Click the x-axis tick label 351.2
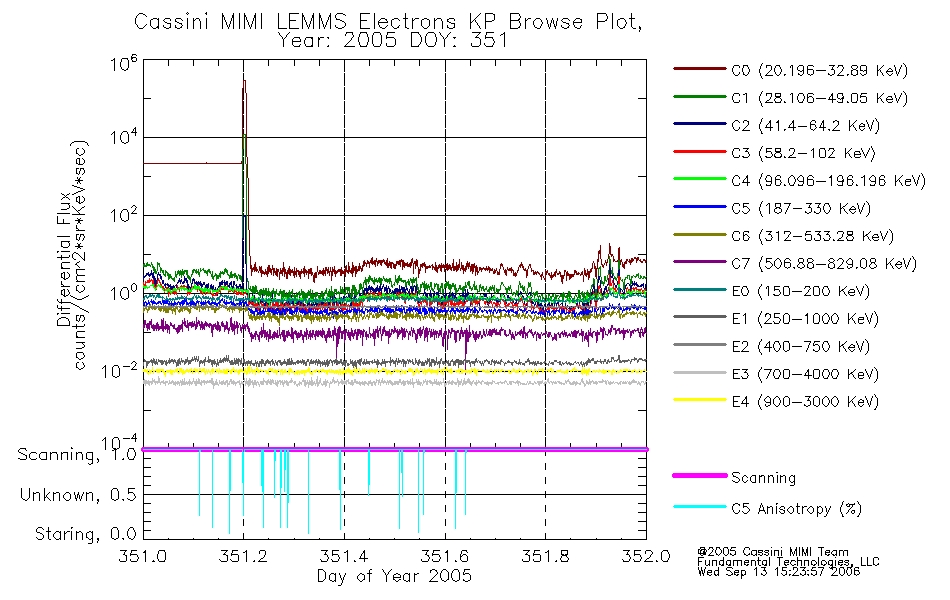 [x=244, y=556]
